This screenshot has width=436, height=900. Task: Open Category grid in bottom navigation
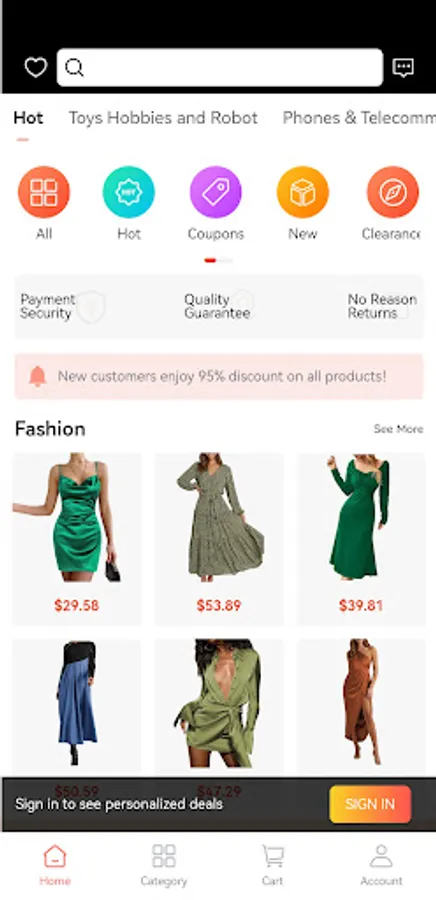(x=164, y=865)
